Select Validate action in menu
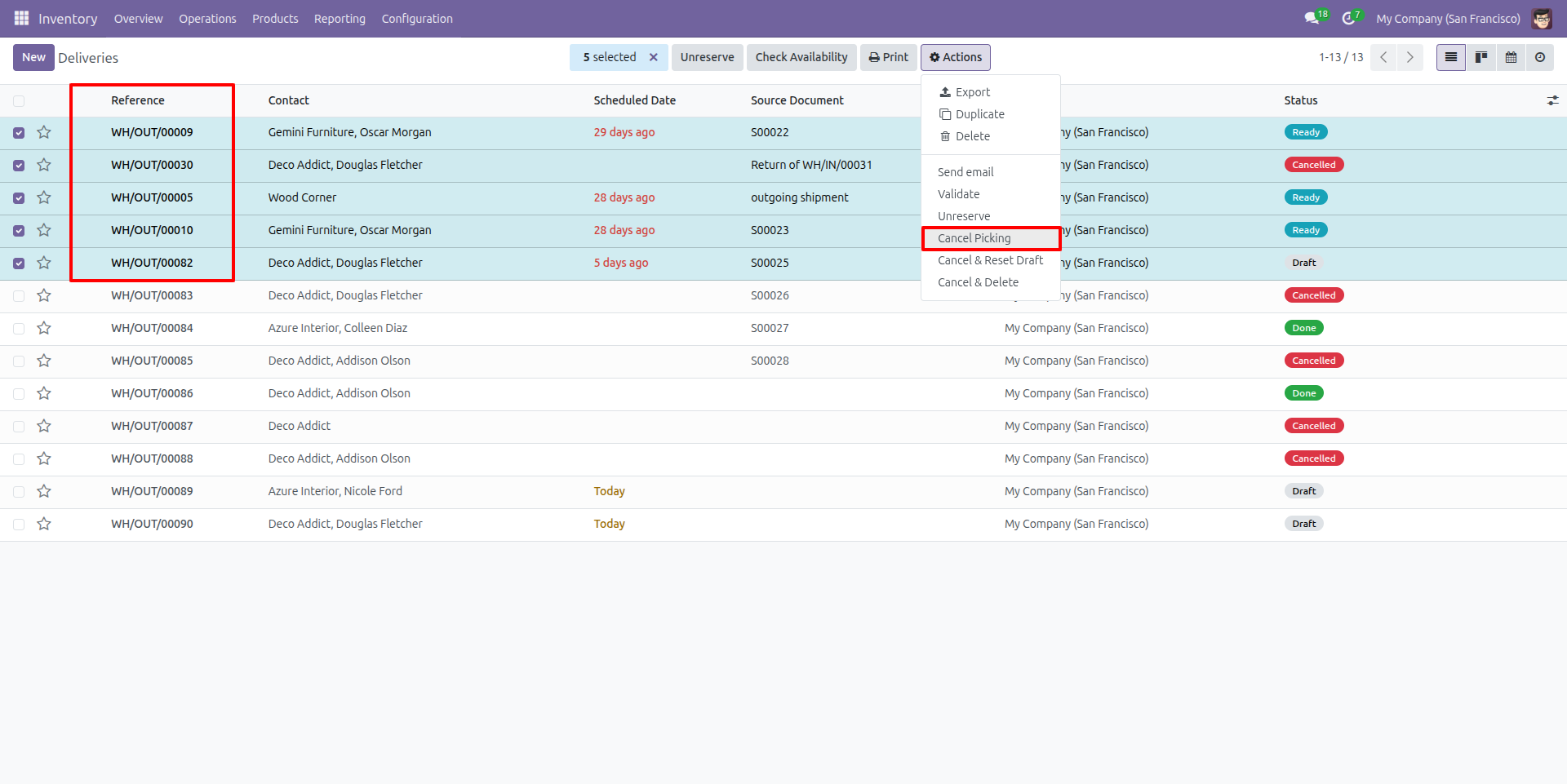The image size is (1567, 784). point(991,194)
